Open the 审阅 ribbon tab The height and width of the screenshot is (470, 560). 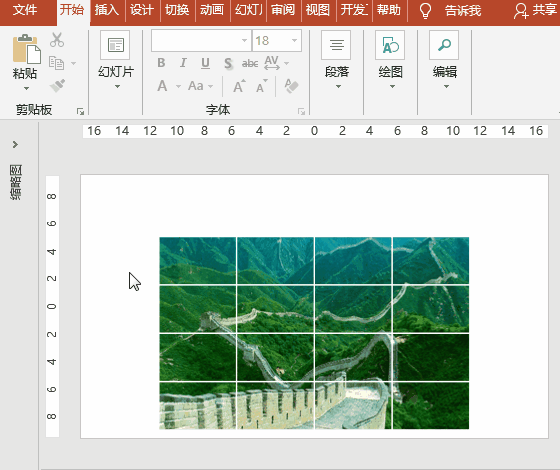283,10
